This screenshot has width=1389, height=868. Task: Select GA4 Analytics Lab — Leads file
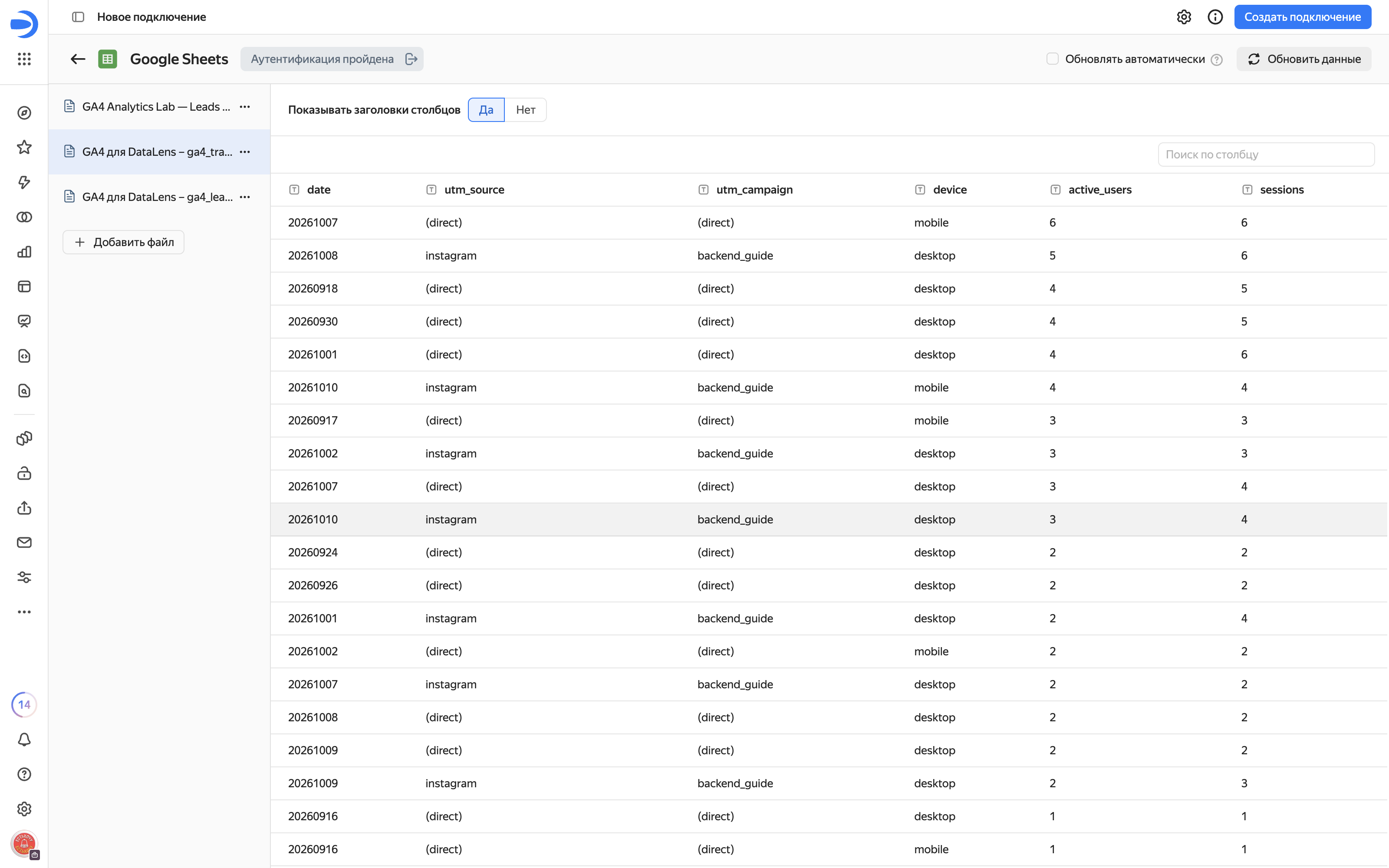coord(159,107)
